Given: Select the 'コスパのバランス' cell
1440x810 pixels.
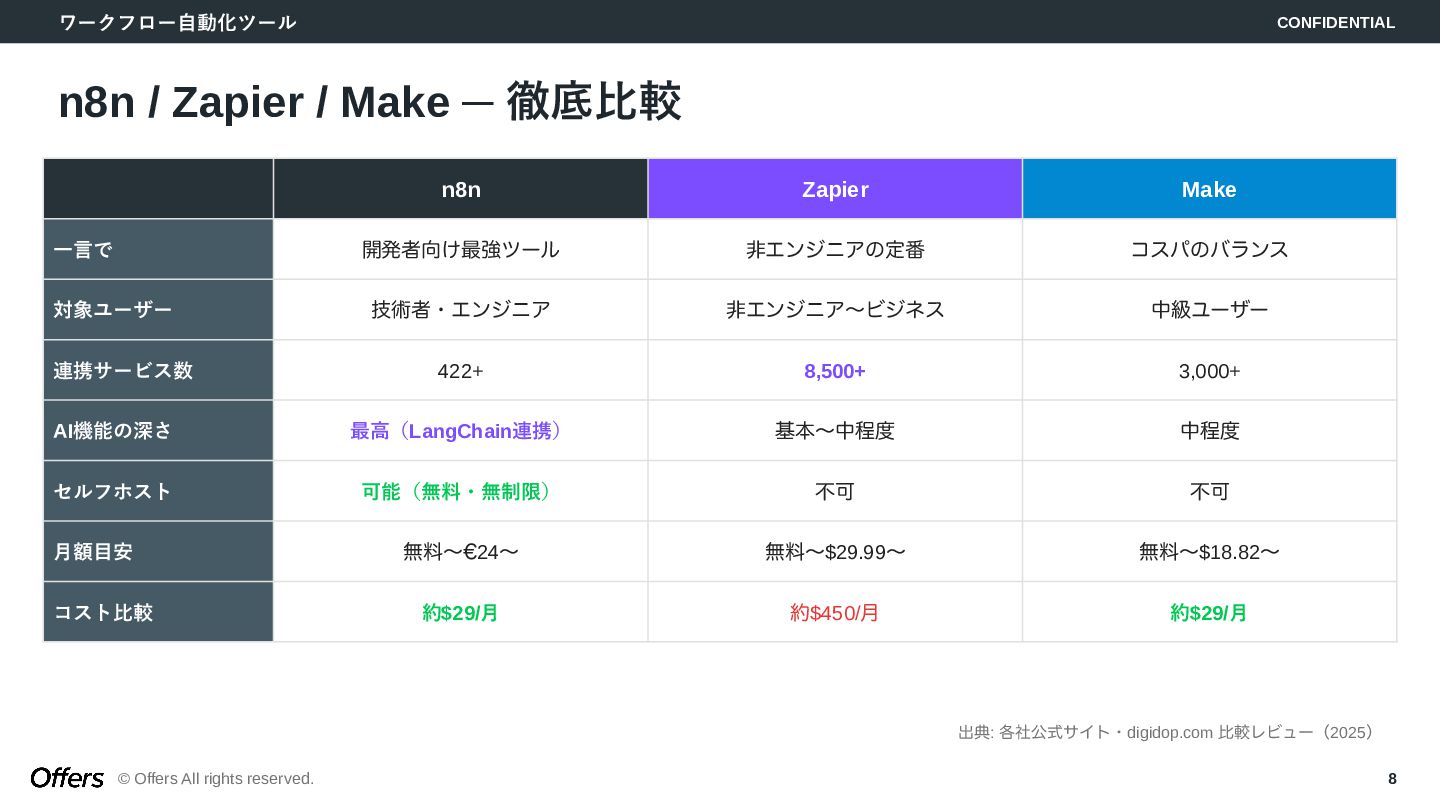Looking at the screenshot, I should click(1209, 250).
